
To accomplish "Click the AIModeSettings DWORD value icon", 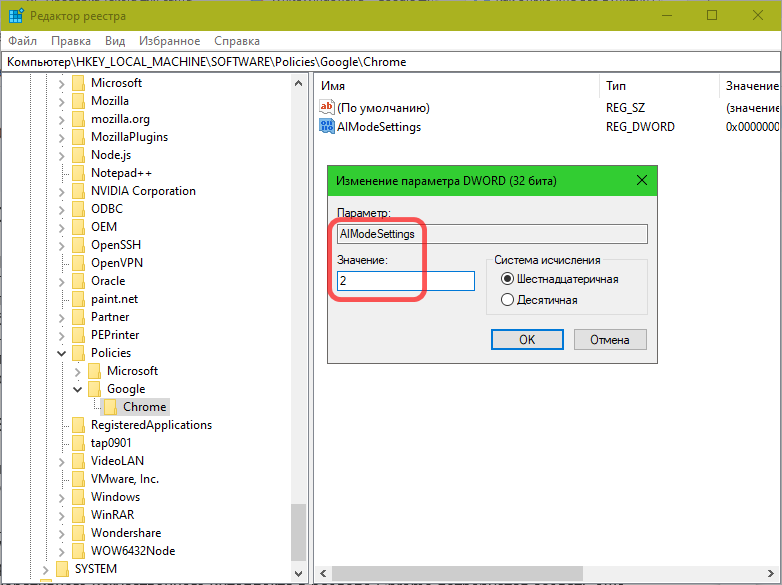I will click(327, 126).
